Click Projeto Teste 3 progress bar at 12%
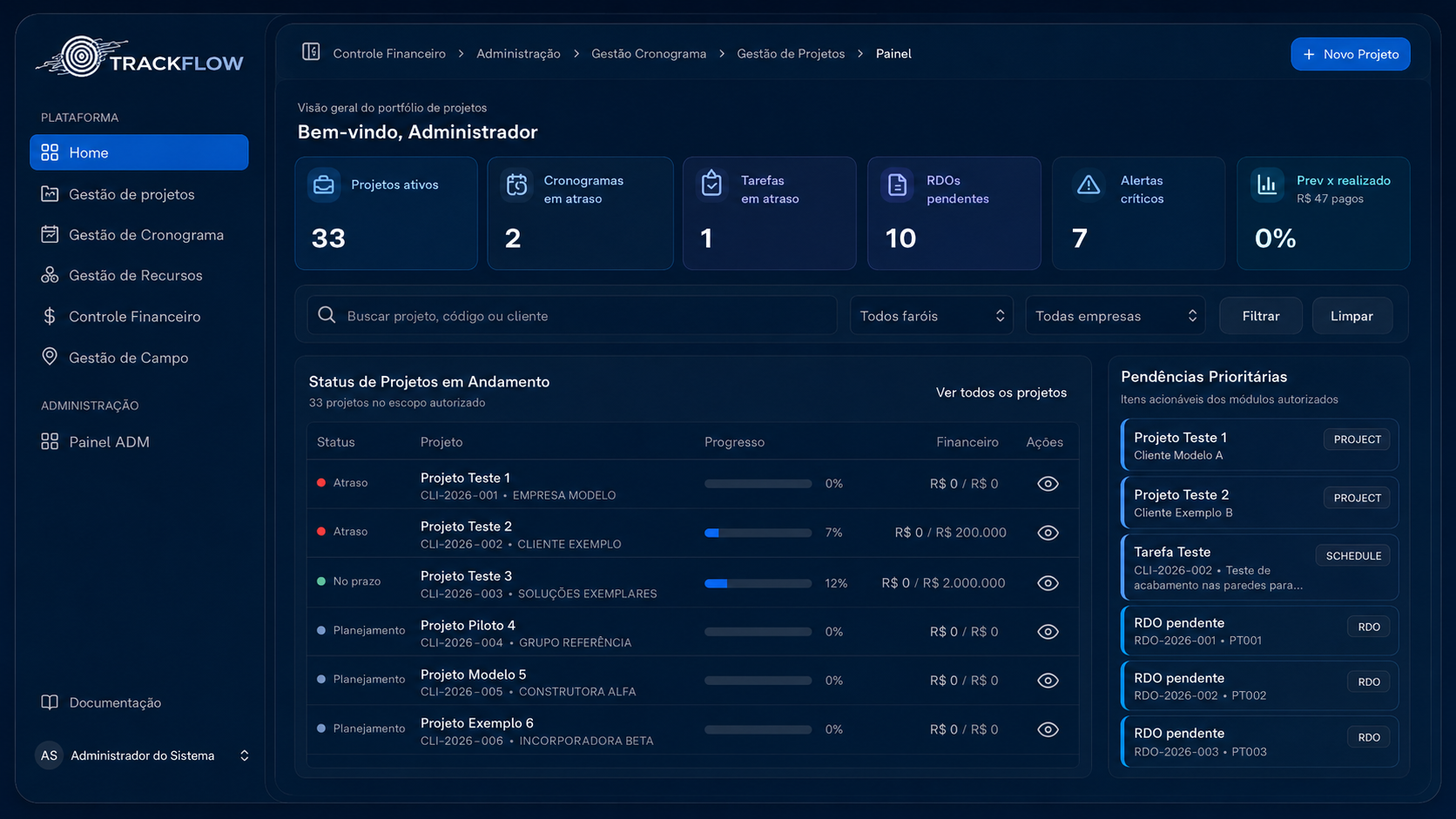Screen dimensions: 1456x819 click(x=758, y=583)
